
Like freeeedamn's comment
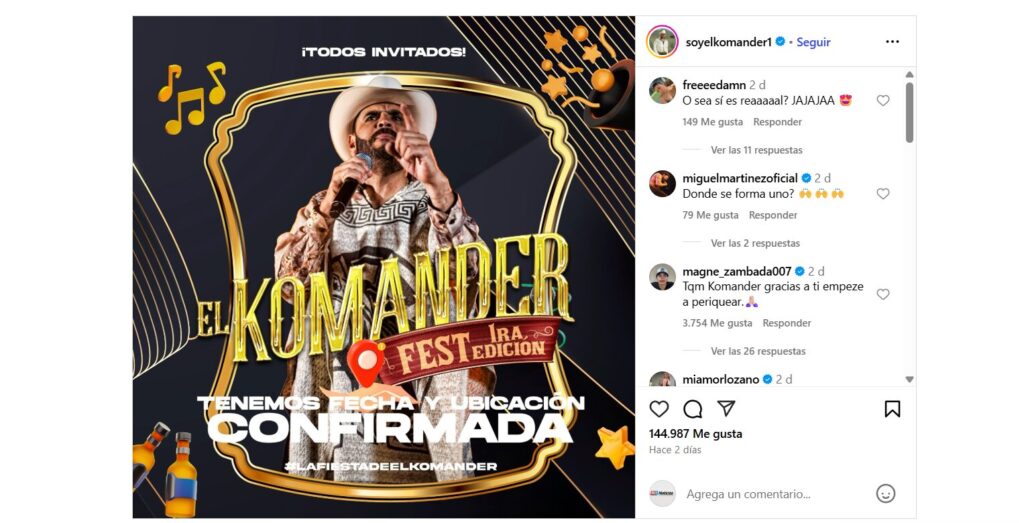click(x=883, y=101)
